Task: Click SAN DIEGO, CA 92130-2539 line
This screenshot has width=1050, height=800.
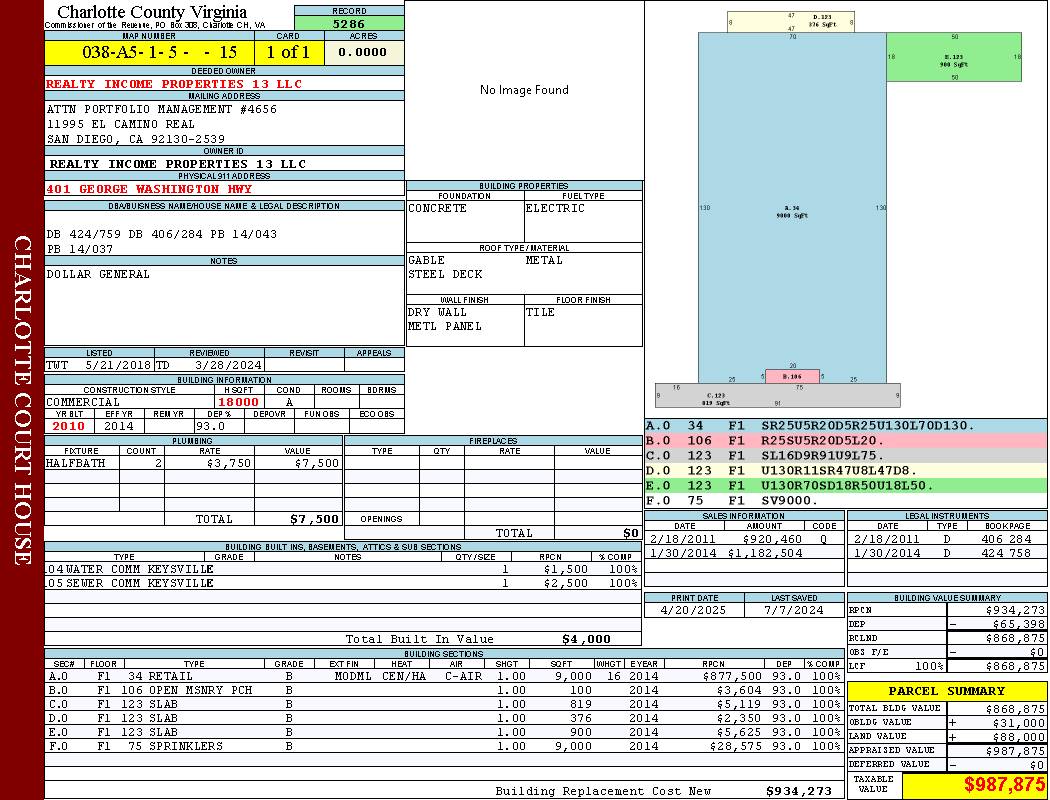Action: pyautogui.click(x=136, y=139)
